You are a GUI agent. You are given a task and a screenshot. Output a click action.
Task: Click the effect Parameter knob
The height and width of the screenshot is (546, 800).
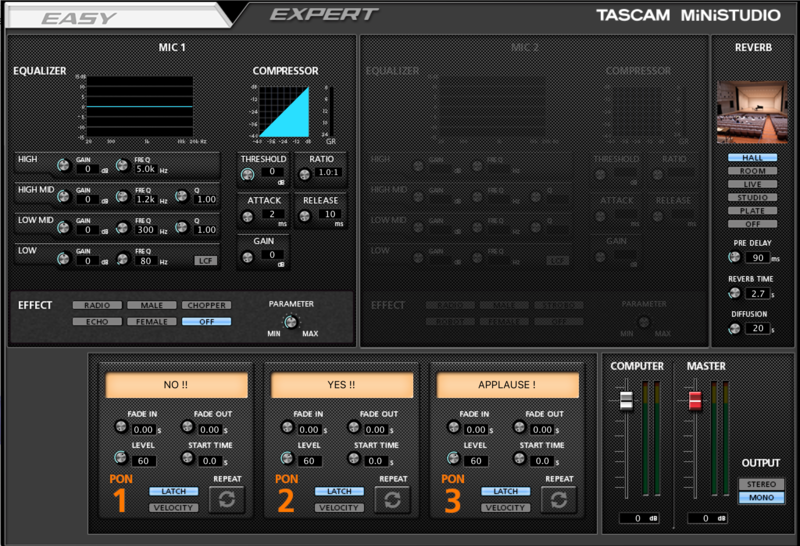pyautogui.click(x=290, y=321)
